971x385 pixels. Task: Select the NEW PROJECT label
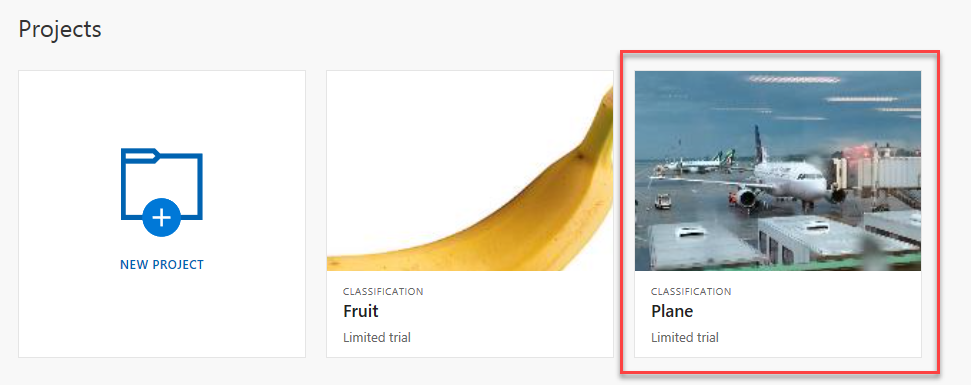(162, 265)
